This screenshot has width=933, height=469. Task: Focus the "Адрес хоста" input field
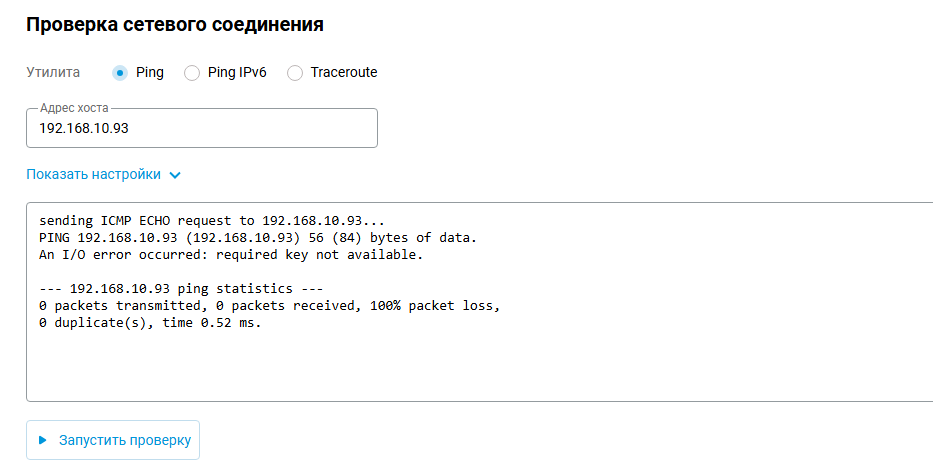click(201, 129)
